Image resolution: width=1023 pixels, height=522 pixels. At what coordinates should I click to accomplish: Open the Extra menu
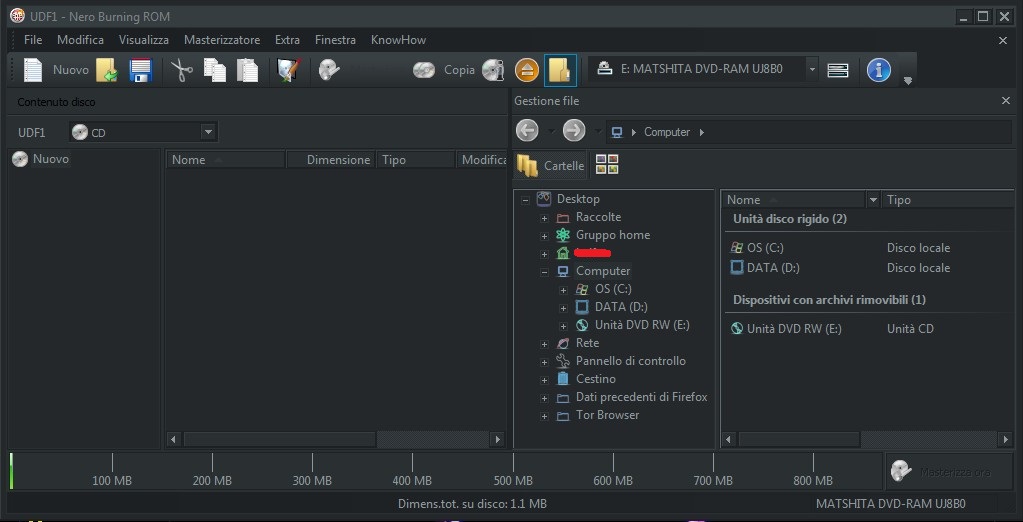coord(287,40)
